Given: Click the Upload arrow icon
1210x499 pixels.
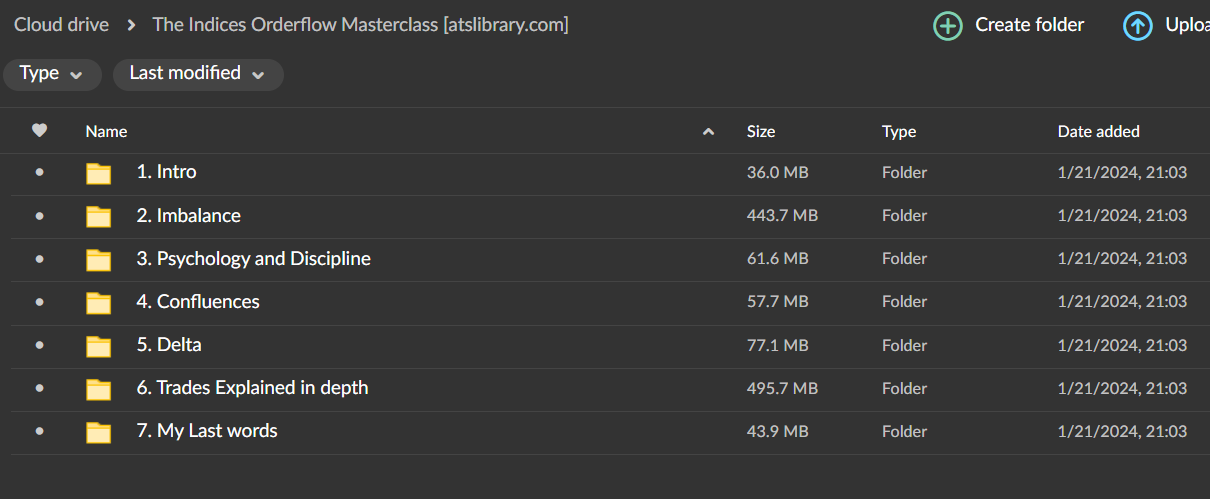Looking at the screenshot, I should [1137, 26].
